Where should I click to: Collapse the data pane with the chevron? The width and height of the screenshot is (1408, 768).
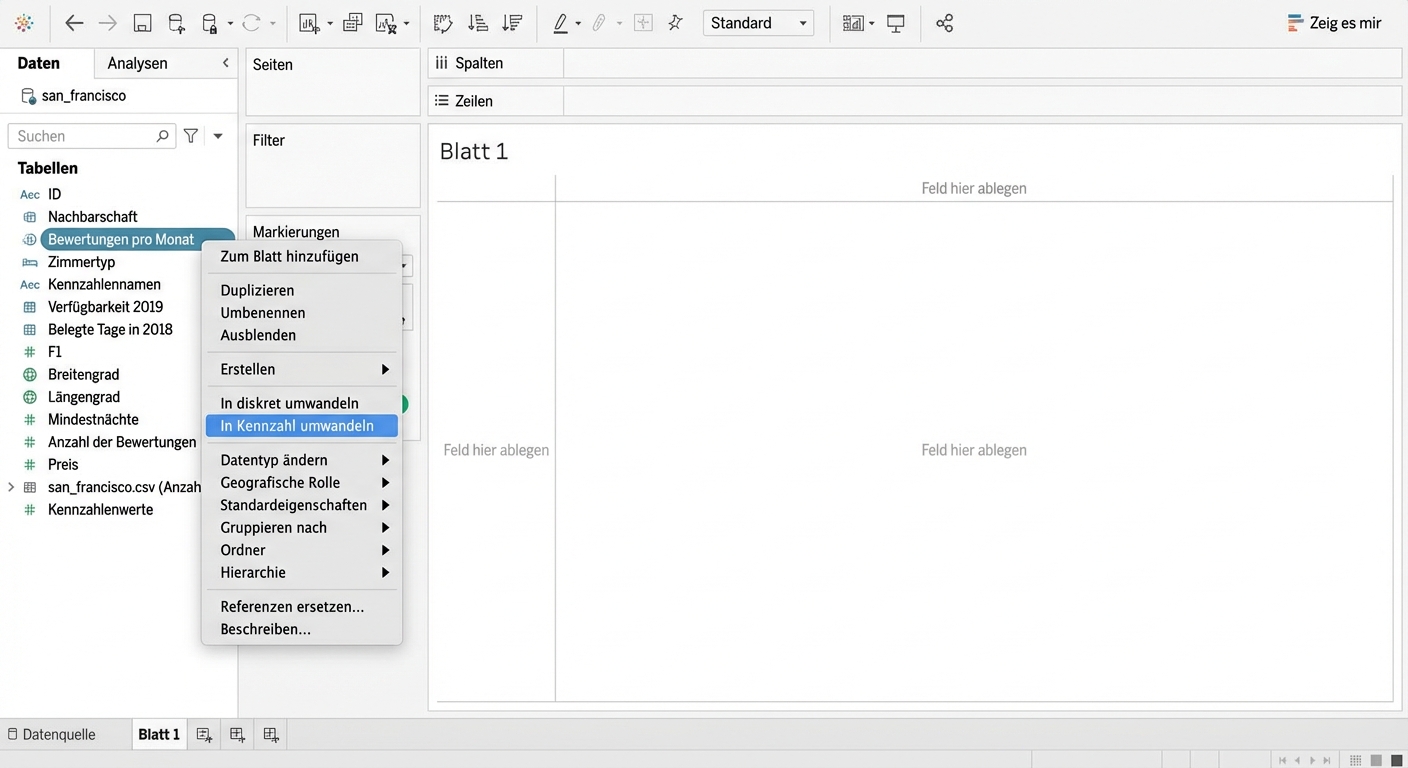point(225,63)
